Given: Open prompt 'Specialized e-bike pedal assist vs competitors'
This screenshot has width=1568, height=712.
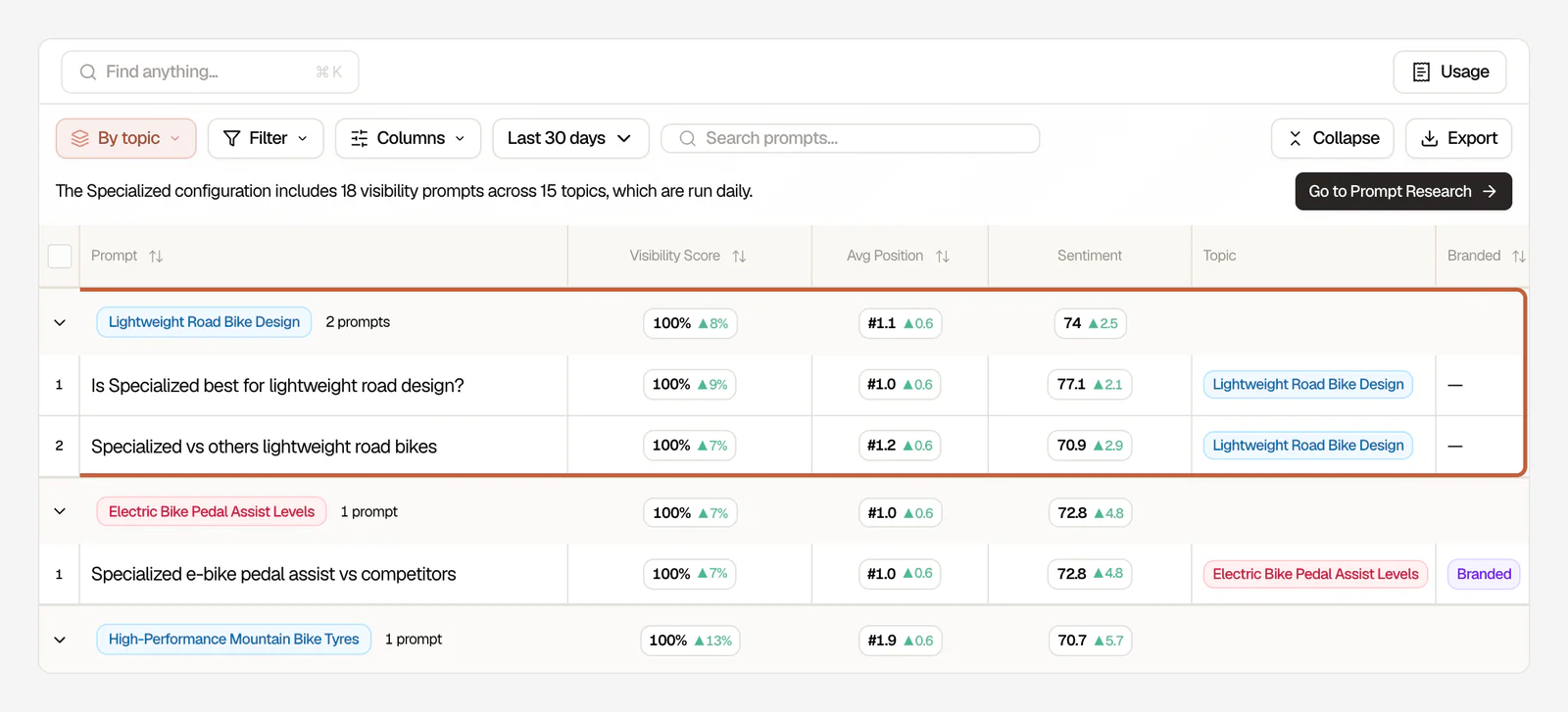Looking at the screenshot, I should tap(273, 574).
